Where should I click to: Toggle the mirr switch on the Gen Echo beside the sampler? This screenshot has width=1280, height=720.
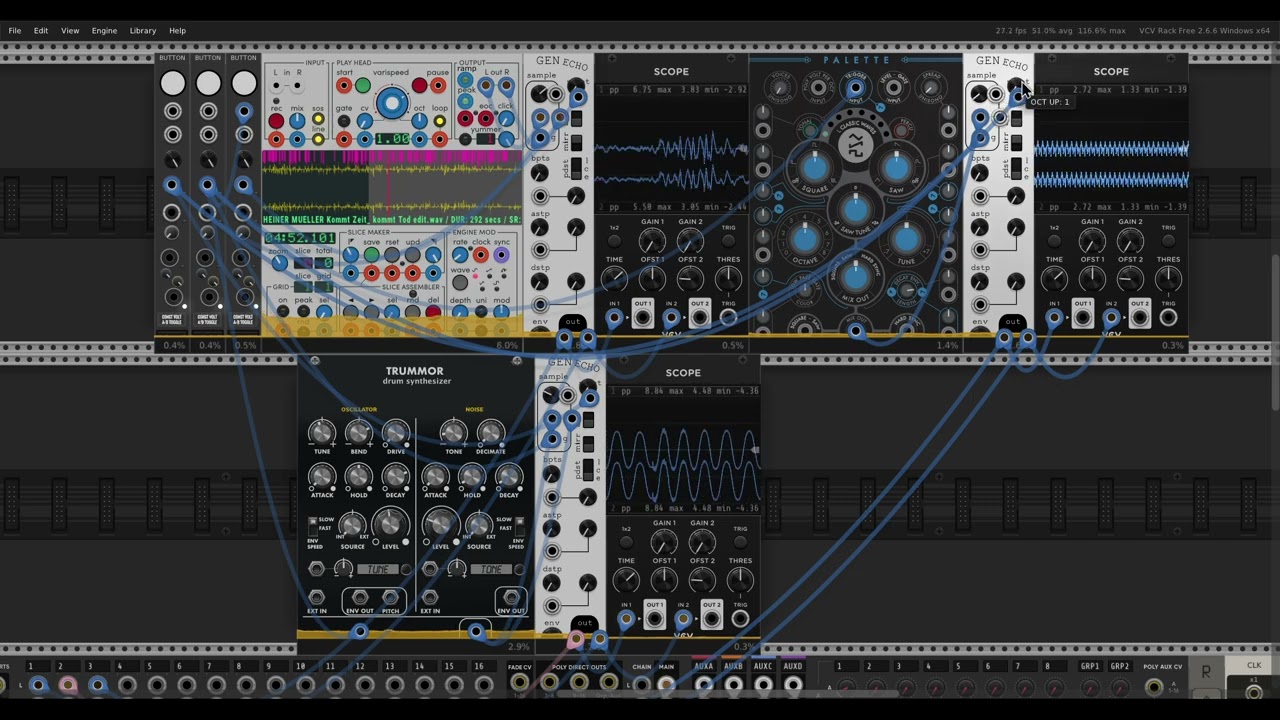coord(576,143)
